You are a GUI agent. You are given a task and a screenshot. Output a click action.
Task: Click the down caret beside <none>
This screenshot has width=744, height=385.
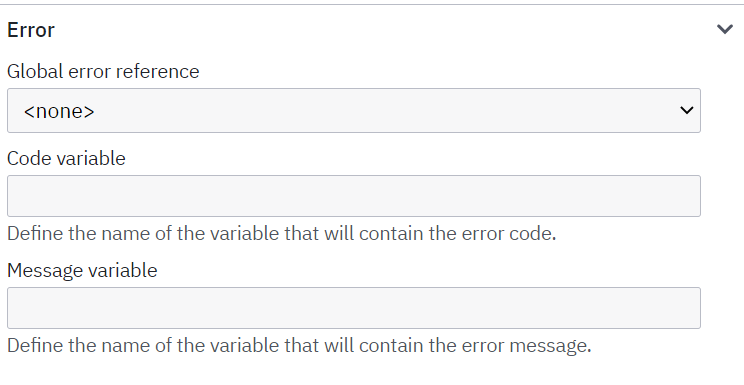coord(686,110)
